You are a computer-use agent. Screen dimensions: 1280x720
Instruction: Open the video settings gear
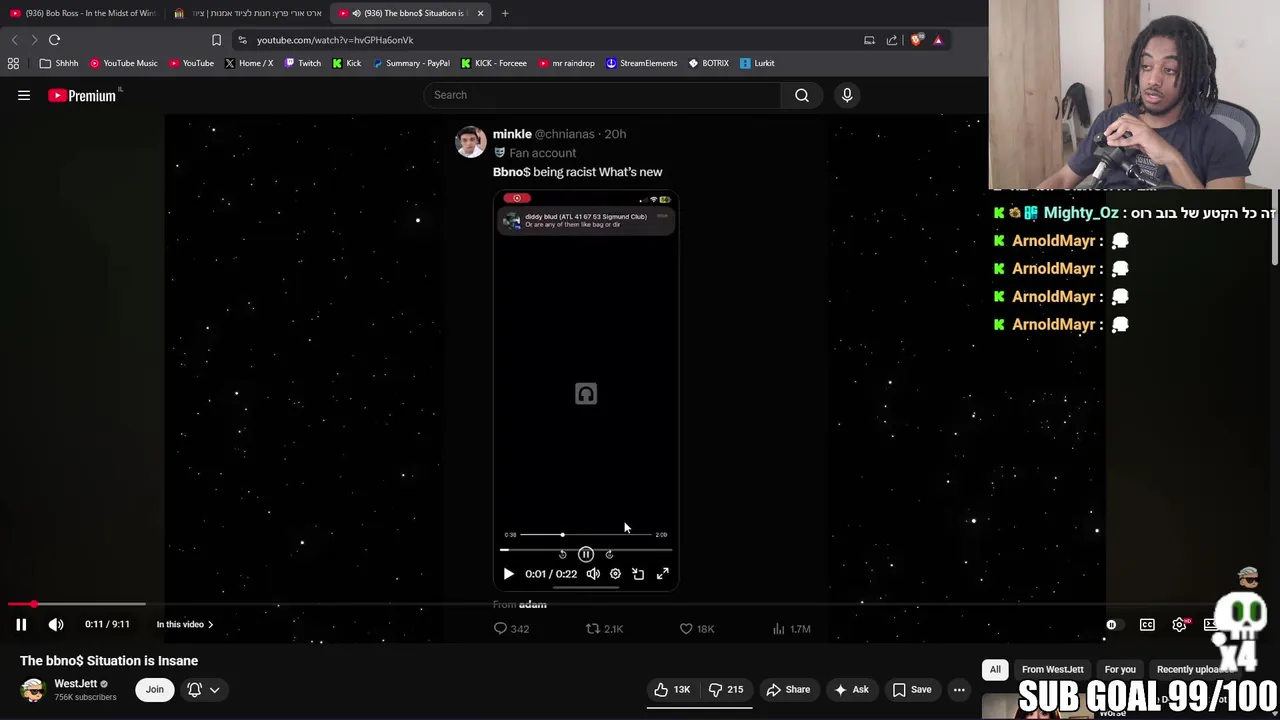pos(1180,624)
